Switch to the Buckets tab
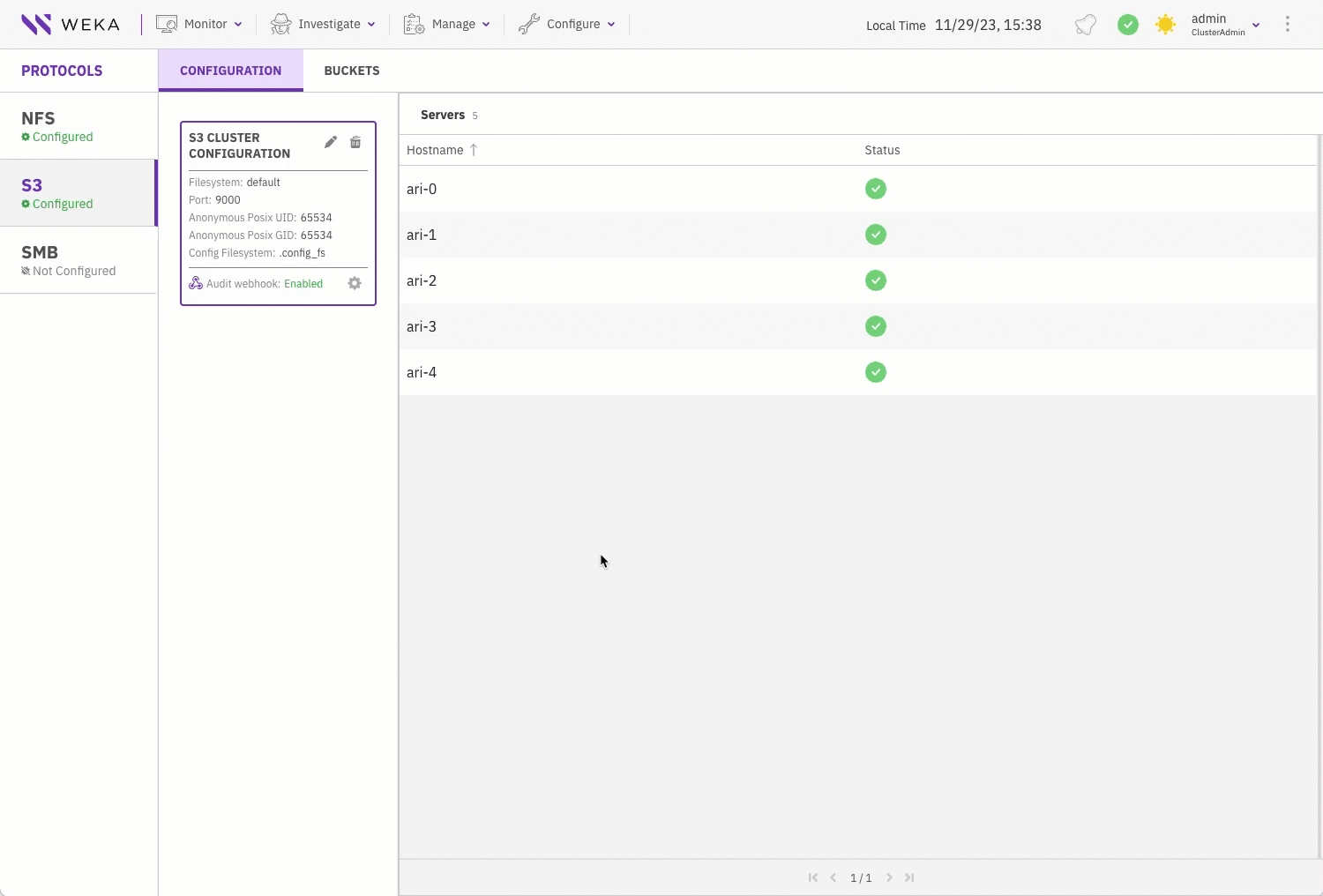The height and width of the screenshot is (896, 1323). click(x=351, y=71)
